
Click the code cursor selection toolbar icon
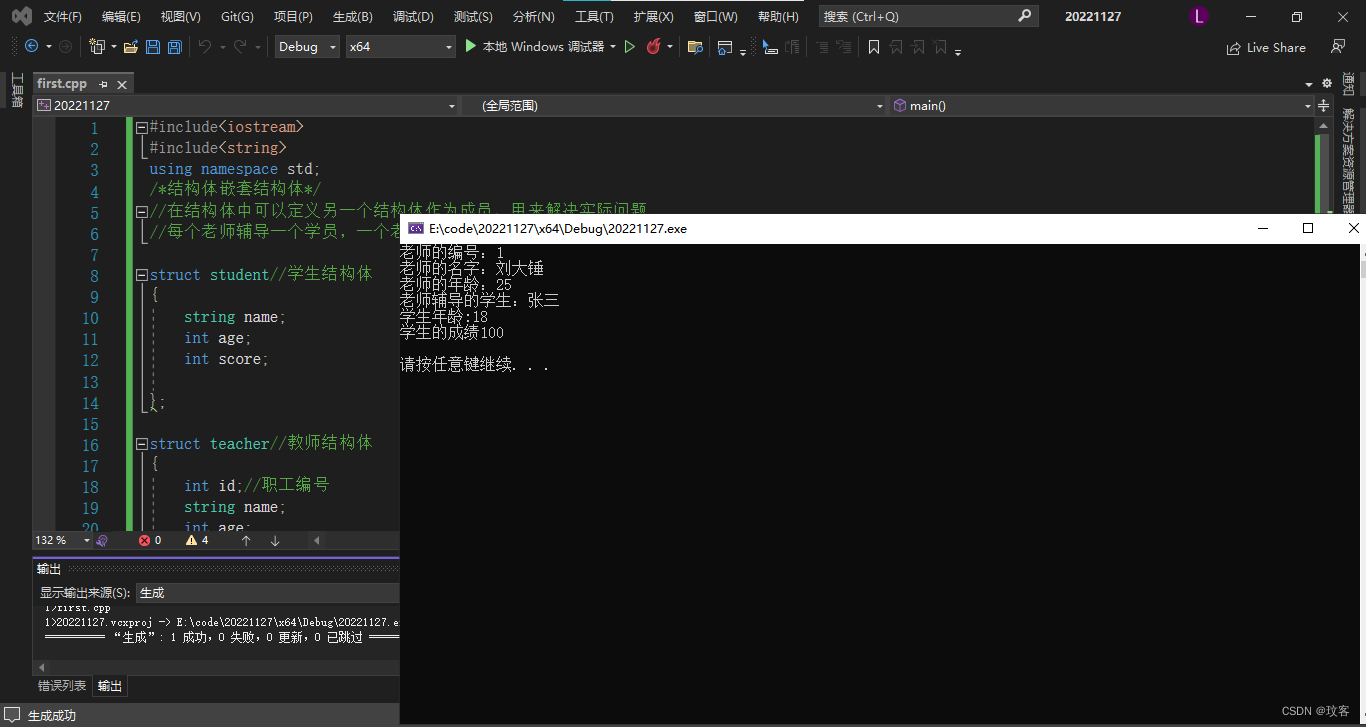point(769,46)
